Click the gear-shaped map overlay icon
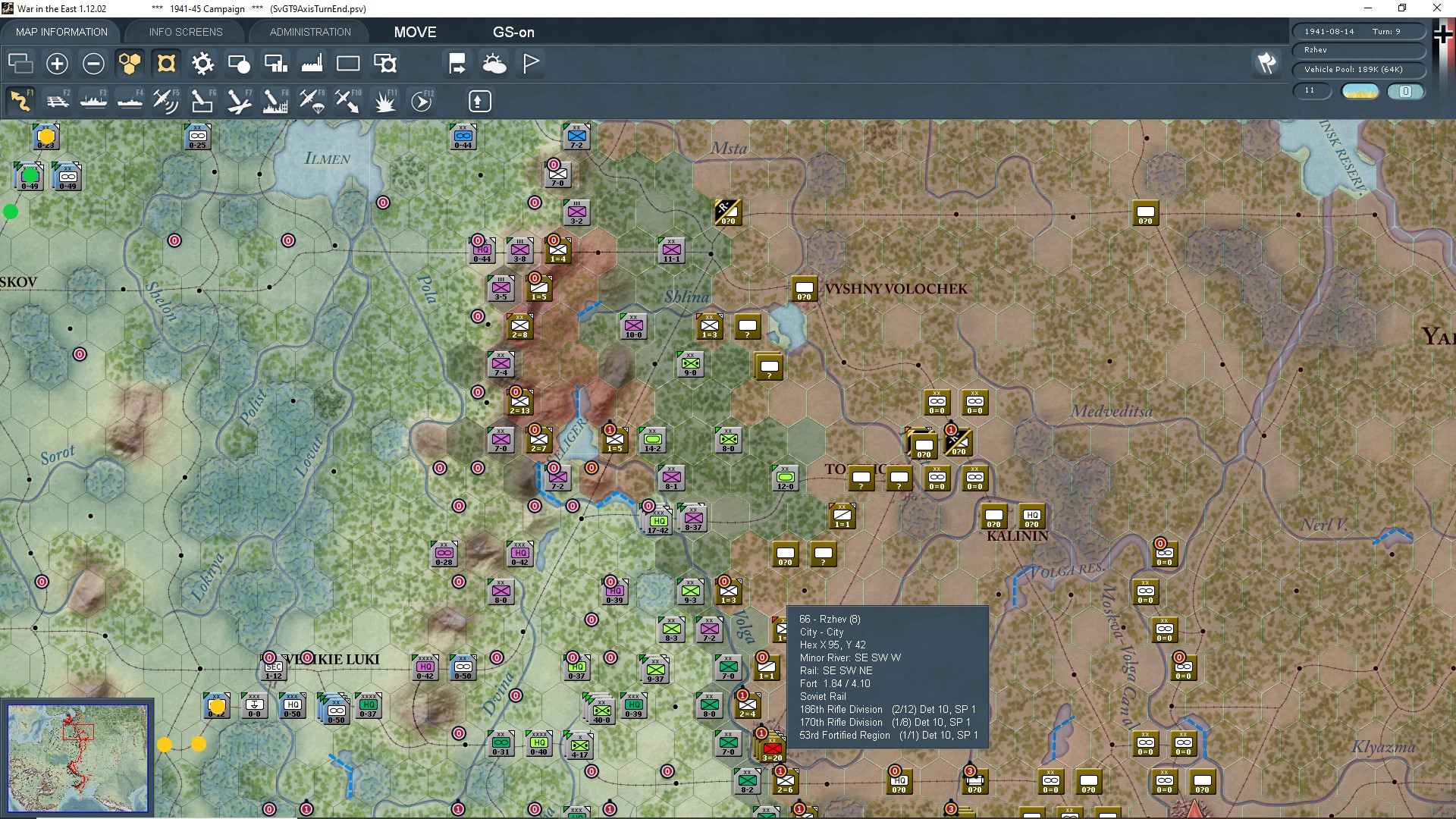The width and height of the screenshot is (1456, 819). coord(202,64)
